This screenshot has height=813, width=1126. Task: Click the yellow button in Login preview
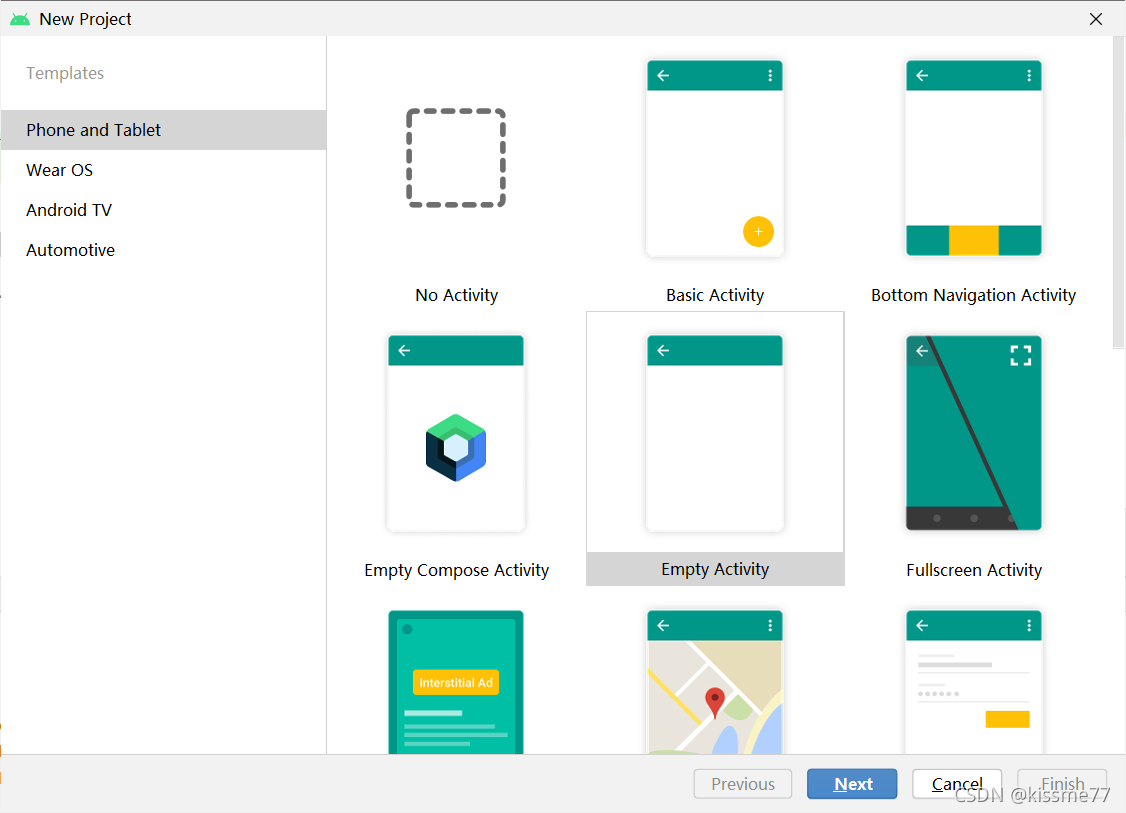(x=1008, y=719)
